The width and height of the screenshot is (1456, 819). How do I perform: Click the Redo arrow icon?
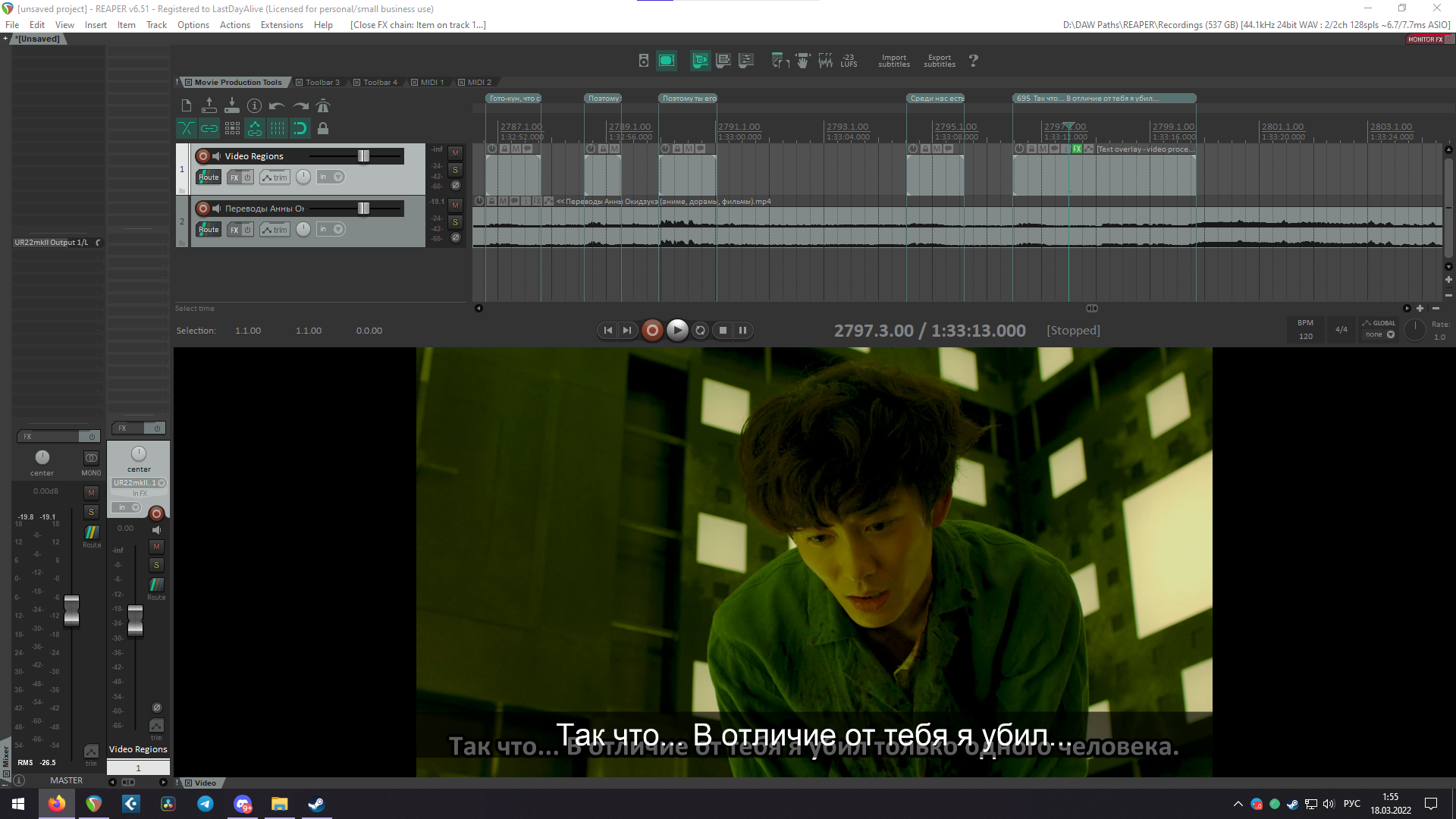pyautogui.click(x=300, y=106)
